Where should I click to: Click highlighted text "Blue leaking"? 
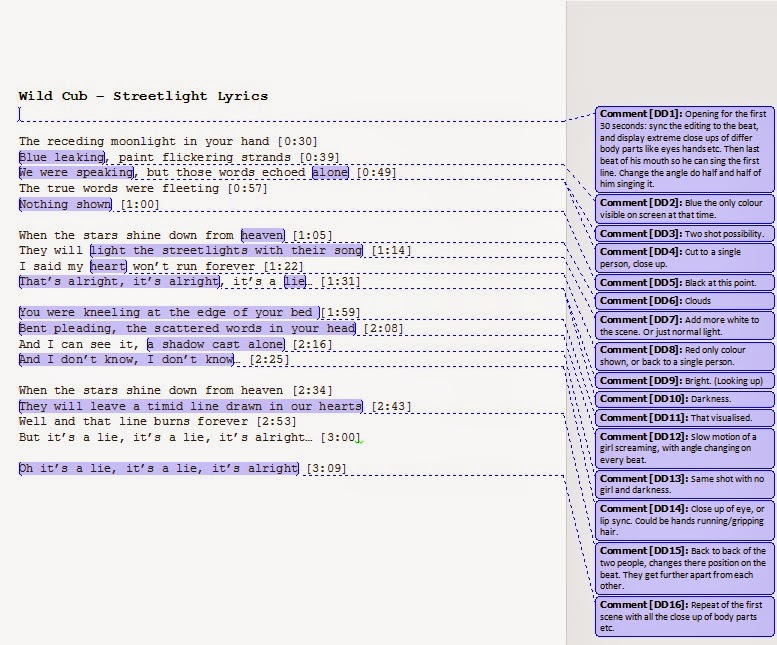coord(61,158)
